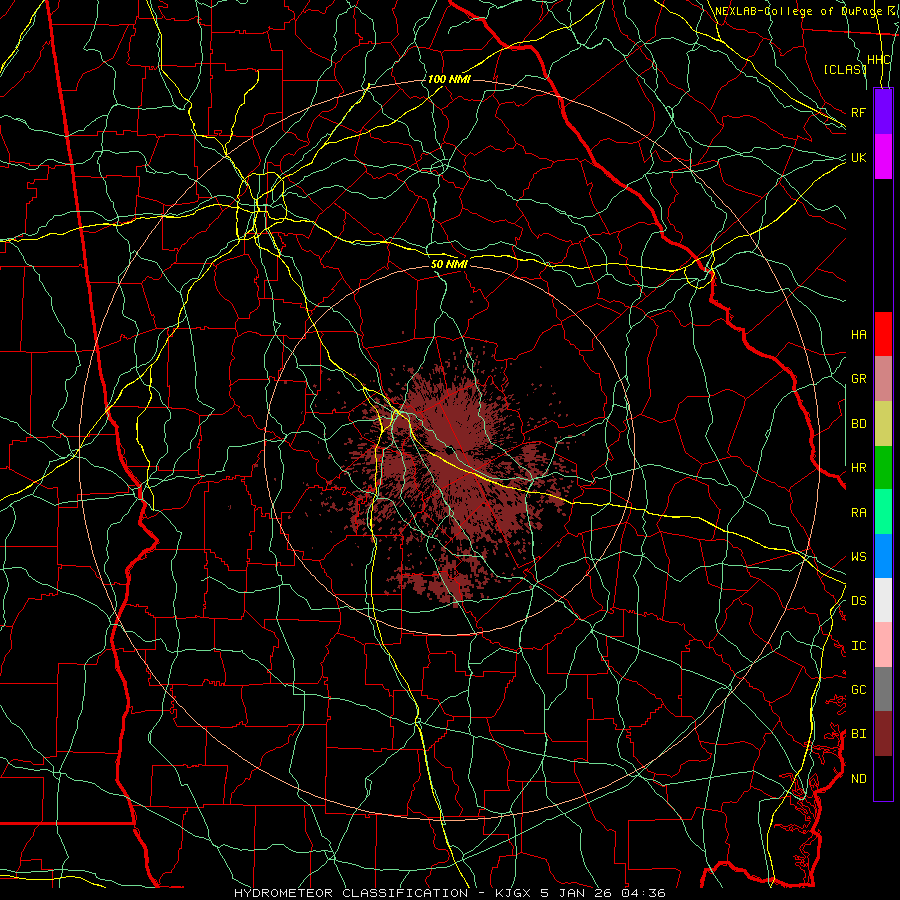Click the yellow BD legend color block
The height and width of the screenshot is (900, 900).
(883, 424)
